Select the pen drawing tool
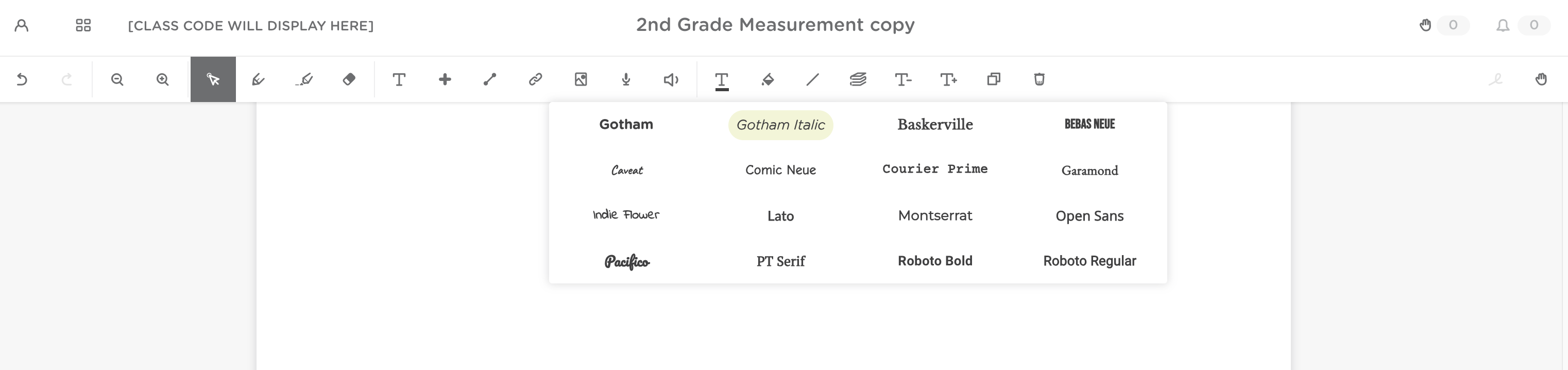 click(x=258, y=80)
